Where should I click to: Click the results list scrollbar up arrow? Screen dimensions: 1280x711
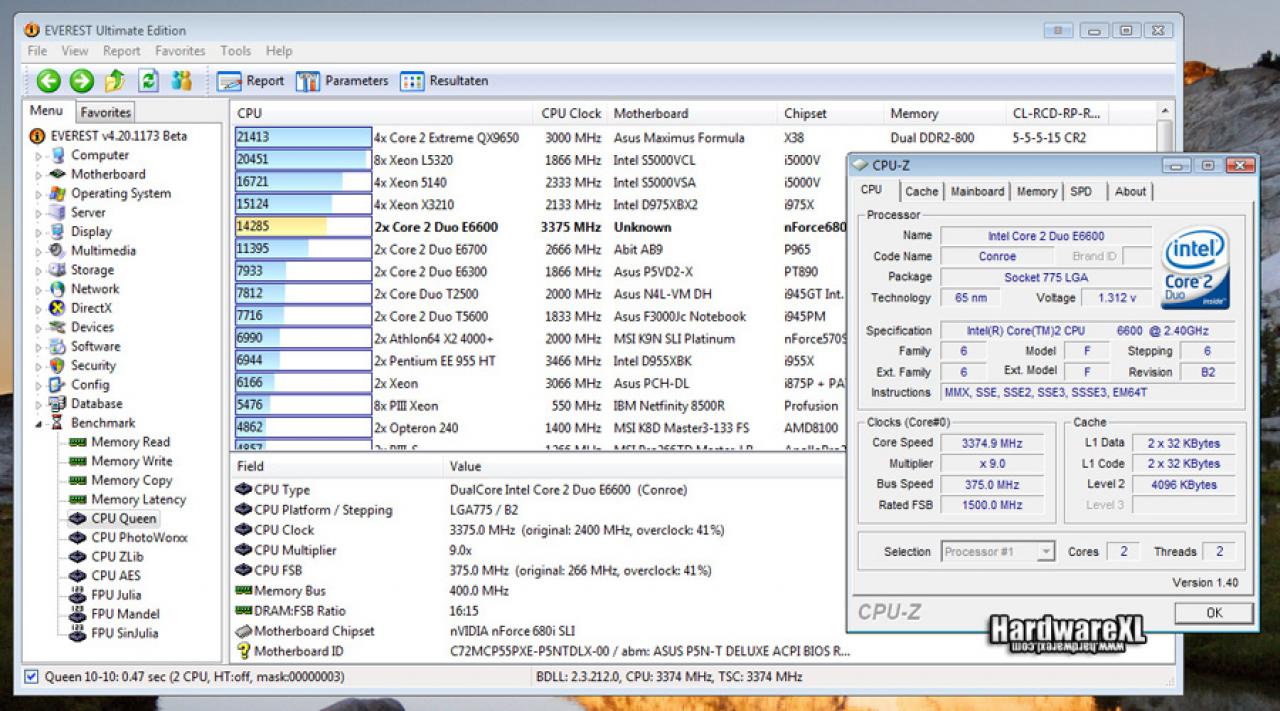point(1164,111)
